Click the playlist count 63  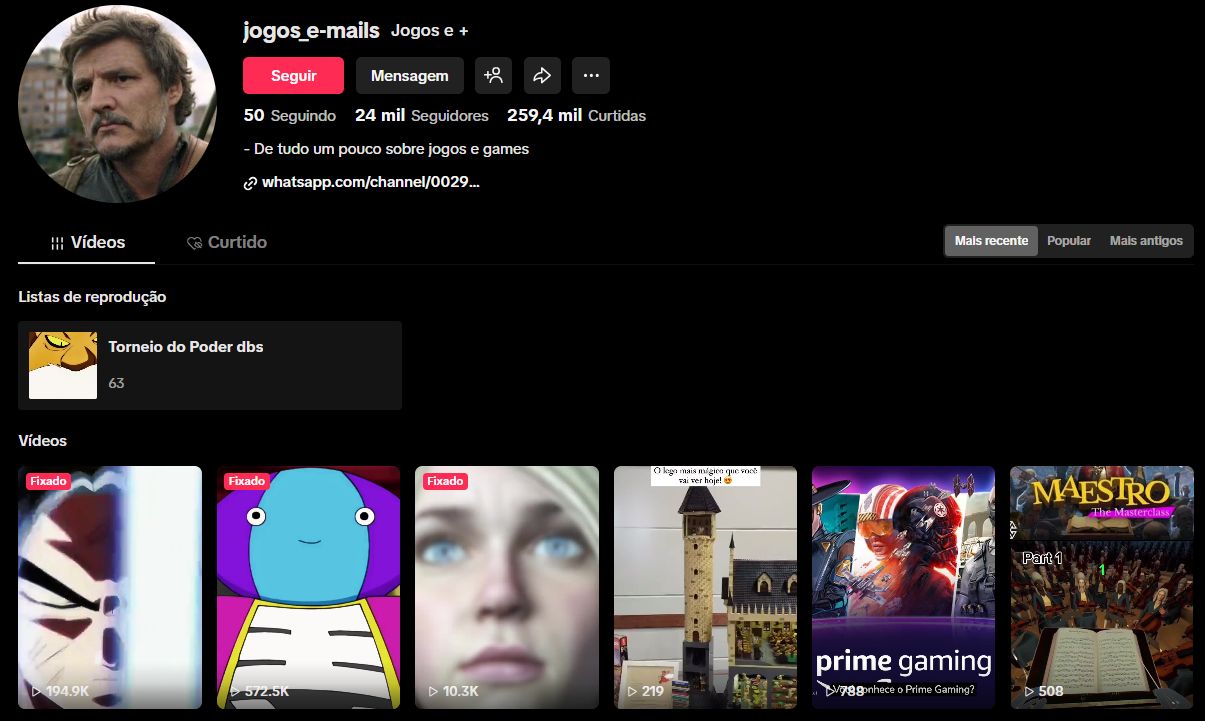pyautogui.click(x=116, y=383)
